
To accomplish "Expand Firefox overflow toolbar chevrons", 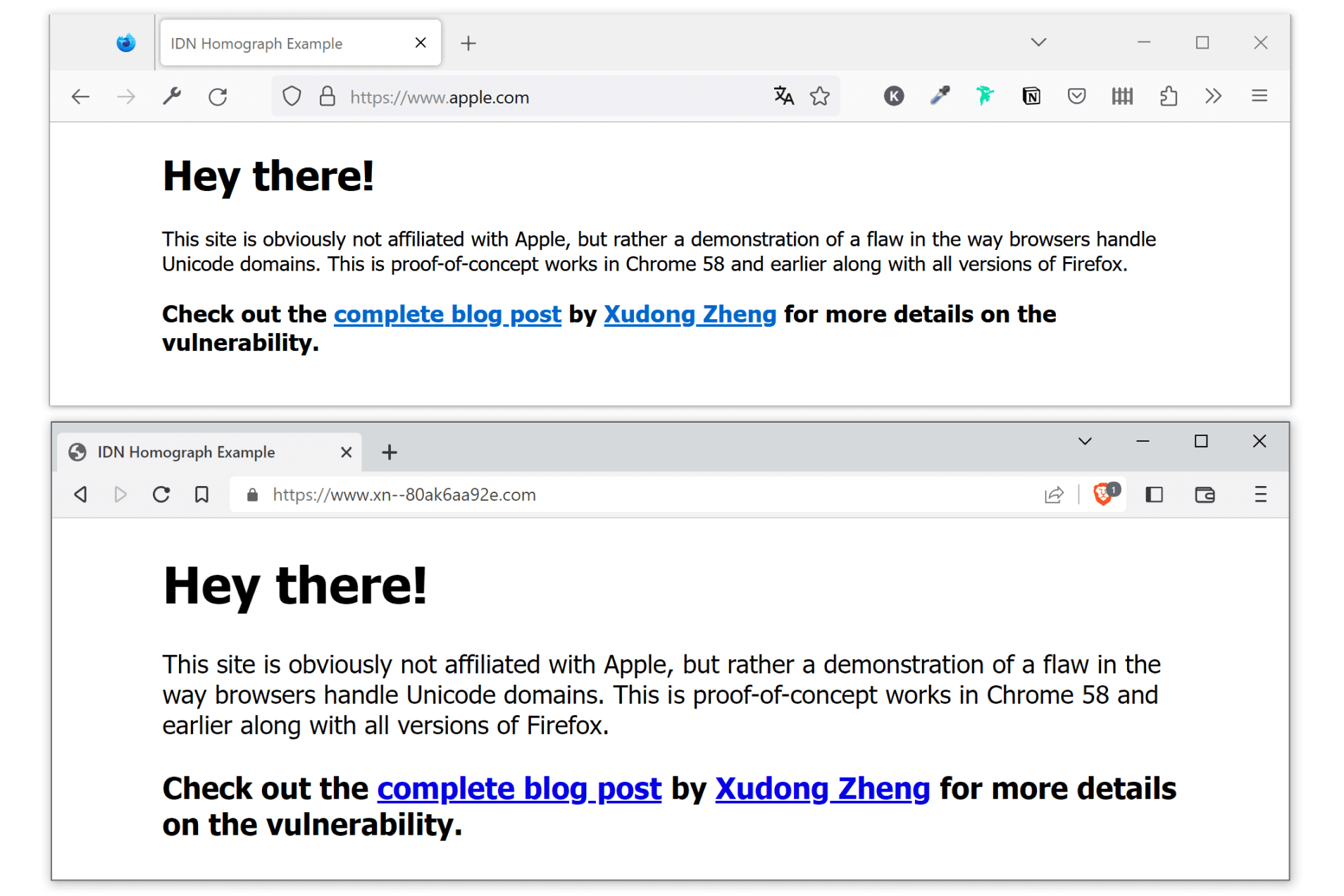I will (x=1213, y=96).
